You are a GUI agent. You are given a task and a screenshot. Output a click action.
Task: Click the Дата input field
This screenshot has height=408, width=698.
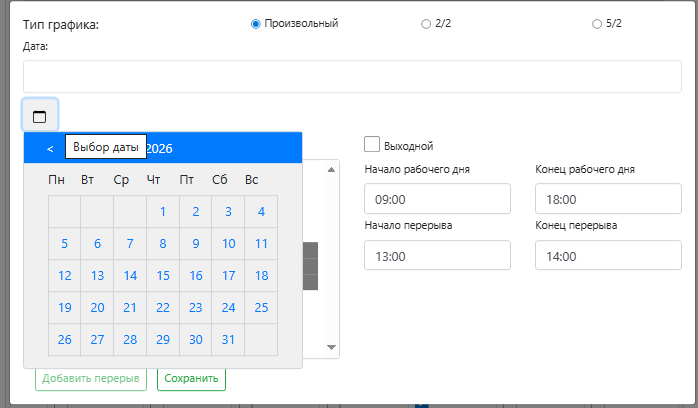(x=352, y=77)
